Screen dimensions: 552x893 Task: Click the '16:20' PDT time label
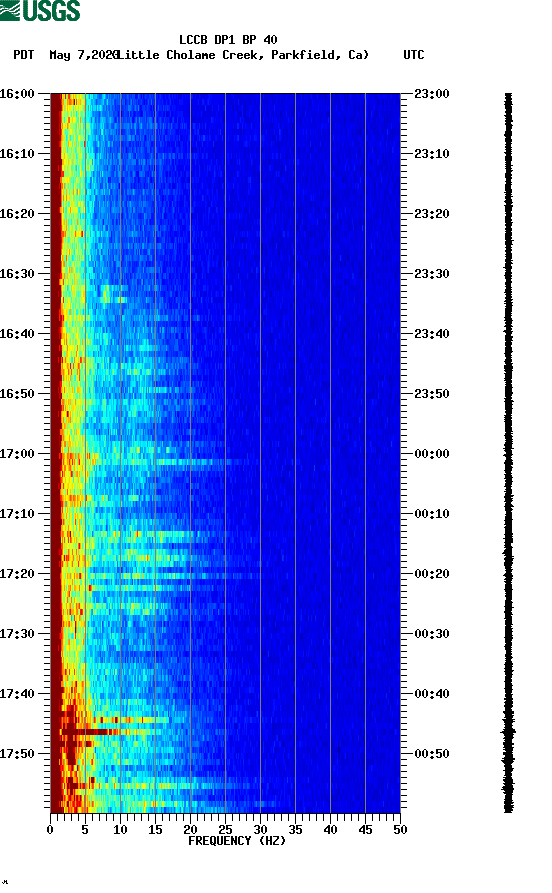tap(17, 214)
